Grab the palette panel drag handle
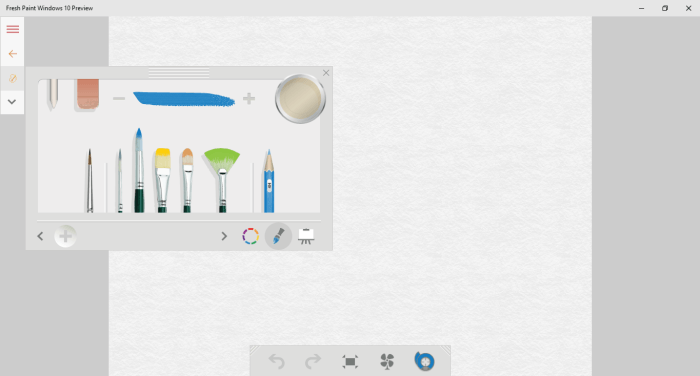 pos(179,73)
